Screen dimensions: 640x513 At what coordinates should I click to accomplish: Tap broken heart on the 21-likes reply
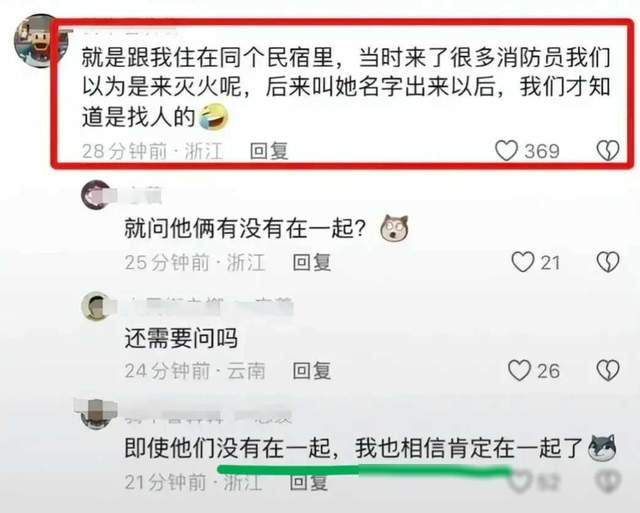(x=608, y=262)
